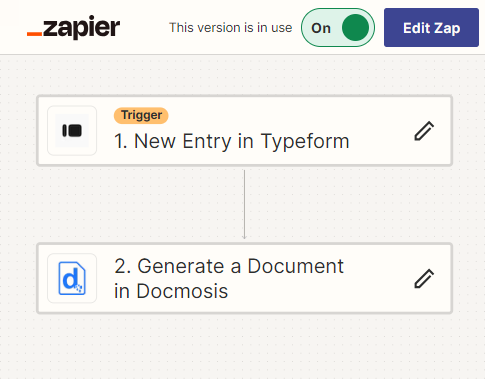Click dotted canvas area above the Trigger card

[x=244, y=75]
